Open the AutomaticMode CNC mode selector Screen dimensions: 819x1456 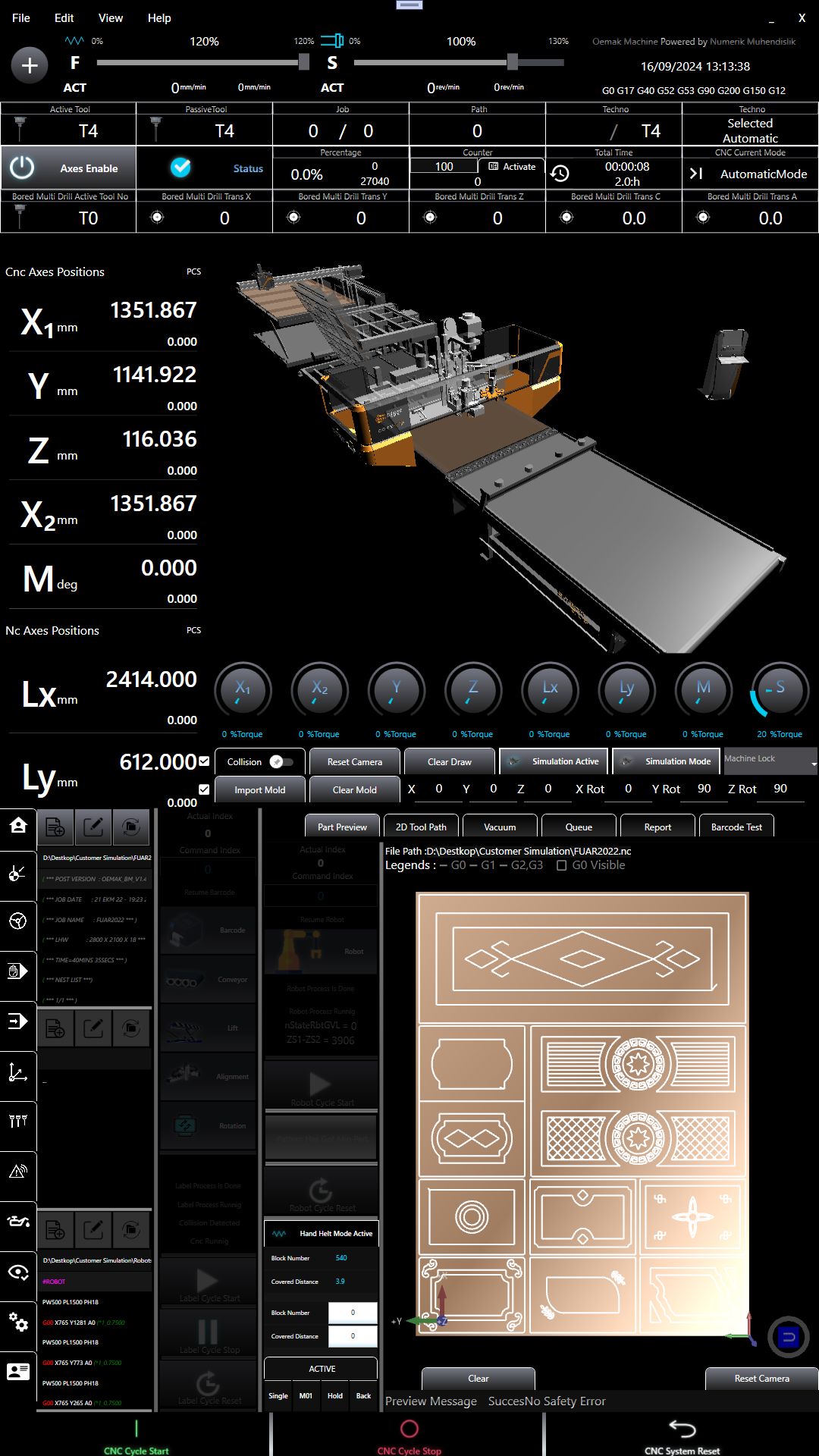(x=750, y=174)
